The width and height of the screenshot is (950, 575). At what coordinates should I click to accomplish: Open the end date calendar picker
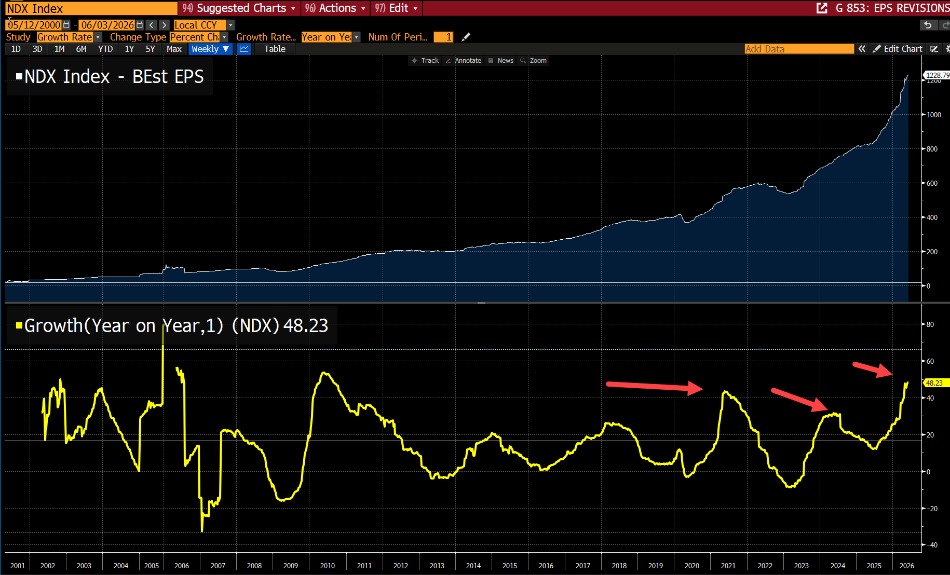[140, 25]
